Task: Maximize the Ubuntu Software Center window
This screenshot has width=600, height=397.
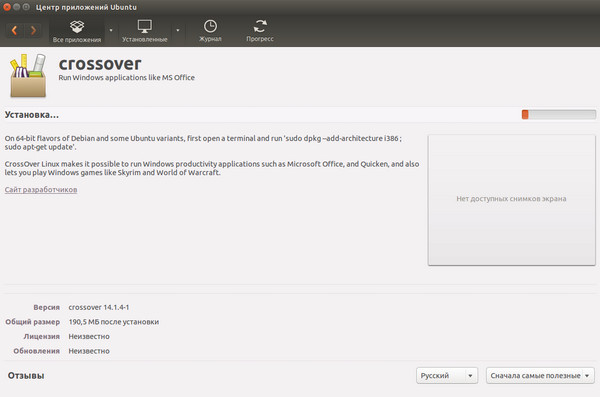Action: click(26, 7)
